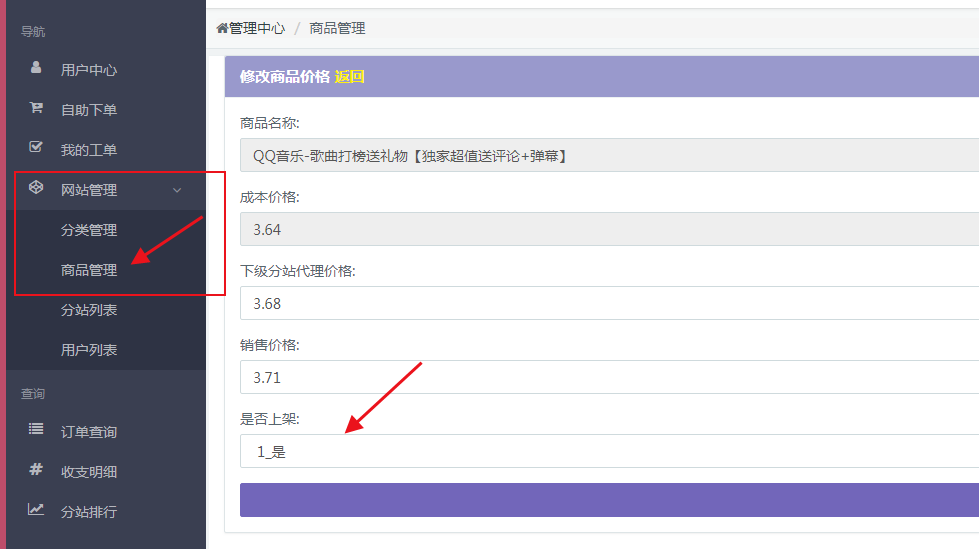
Task: Click the checkmark icon beside 我的工单
Action: click(x=36, y=148)
